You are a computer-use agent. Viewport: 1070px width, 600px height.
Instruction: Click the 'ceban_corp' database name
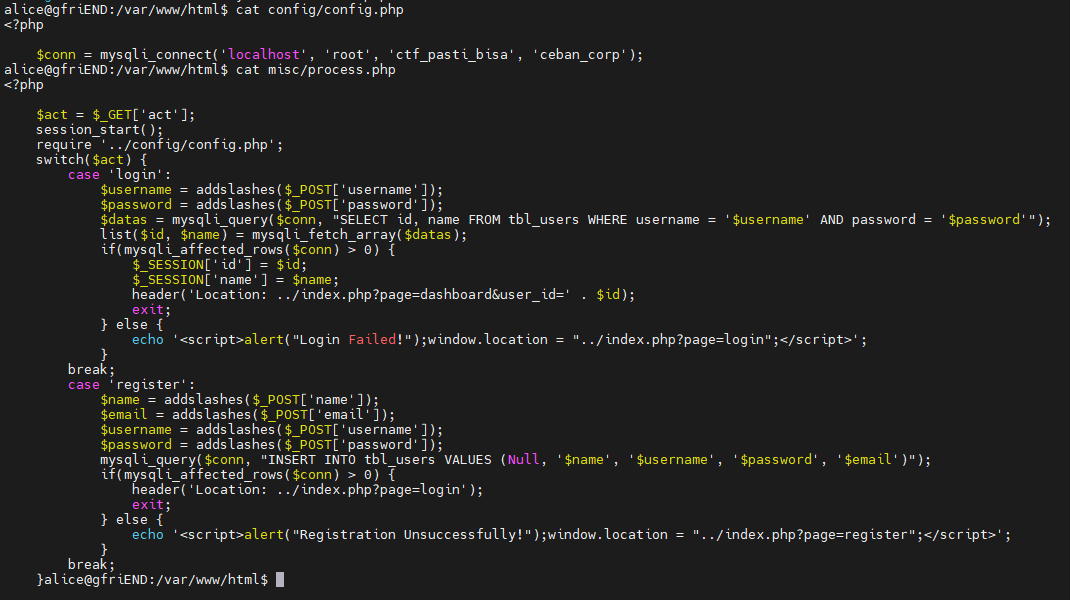(x=579, y=55)
